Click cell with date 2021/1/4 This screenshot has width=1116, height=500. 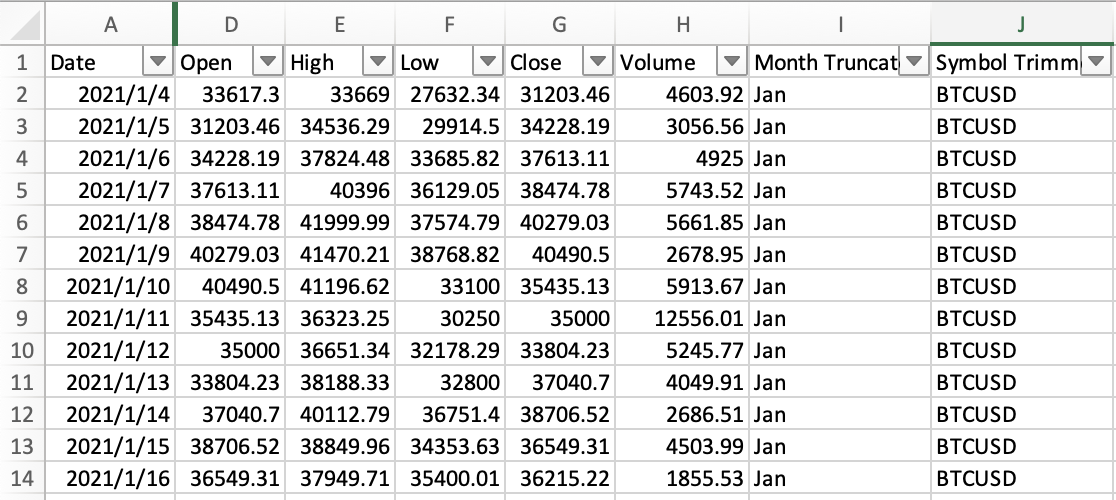point(108,95)
